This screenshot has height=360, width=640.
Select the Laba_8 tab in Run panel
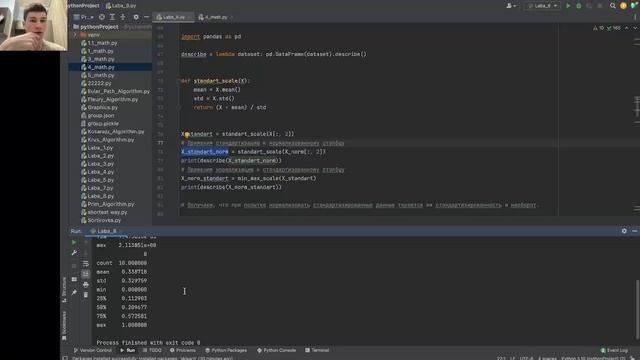tap(105, 231)
